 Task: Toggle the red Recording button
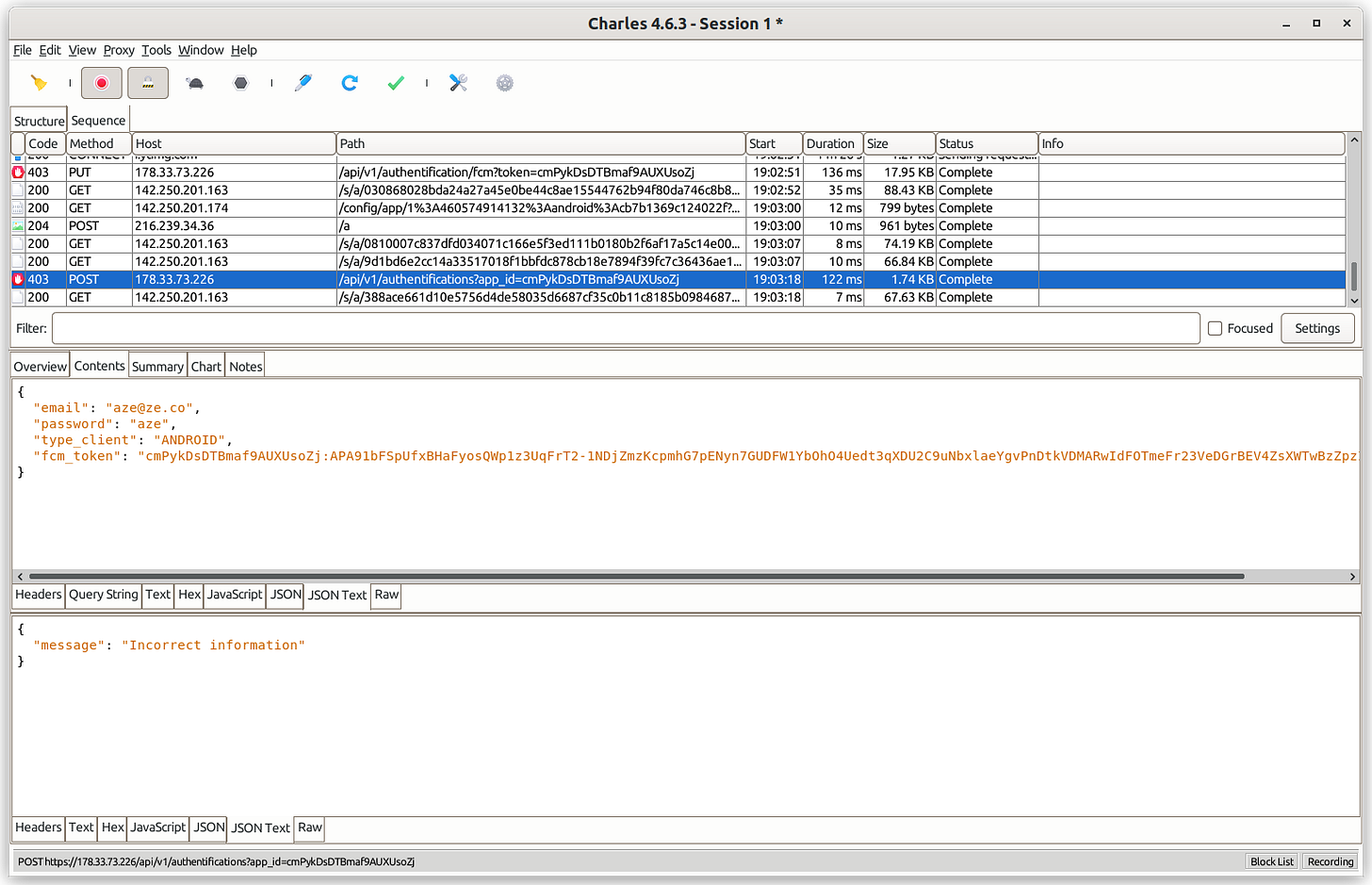102,83
